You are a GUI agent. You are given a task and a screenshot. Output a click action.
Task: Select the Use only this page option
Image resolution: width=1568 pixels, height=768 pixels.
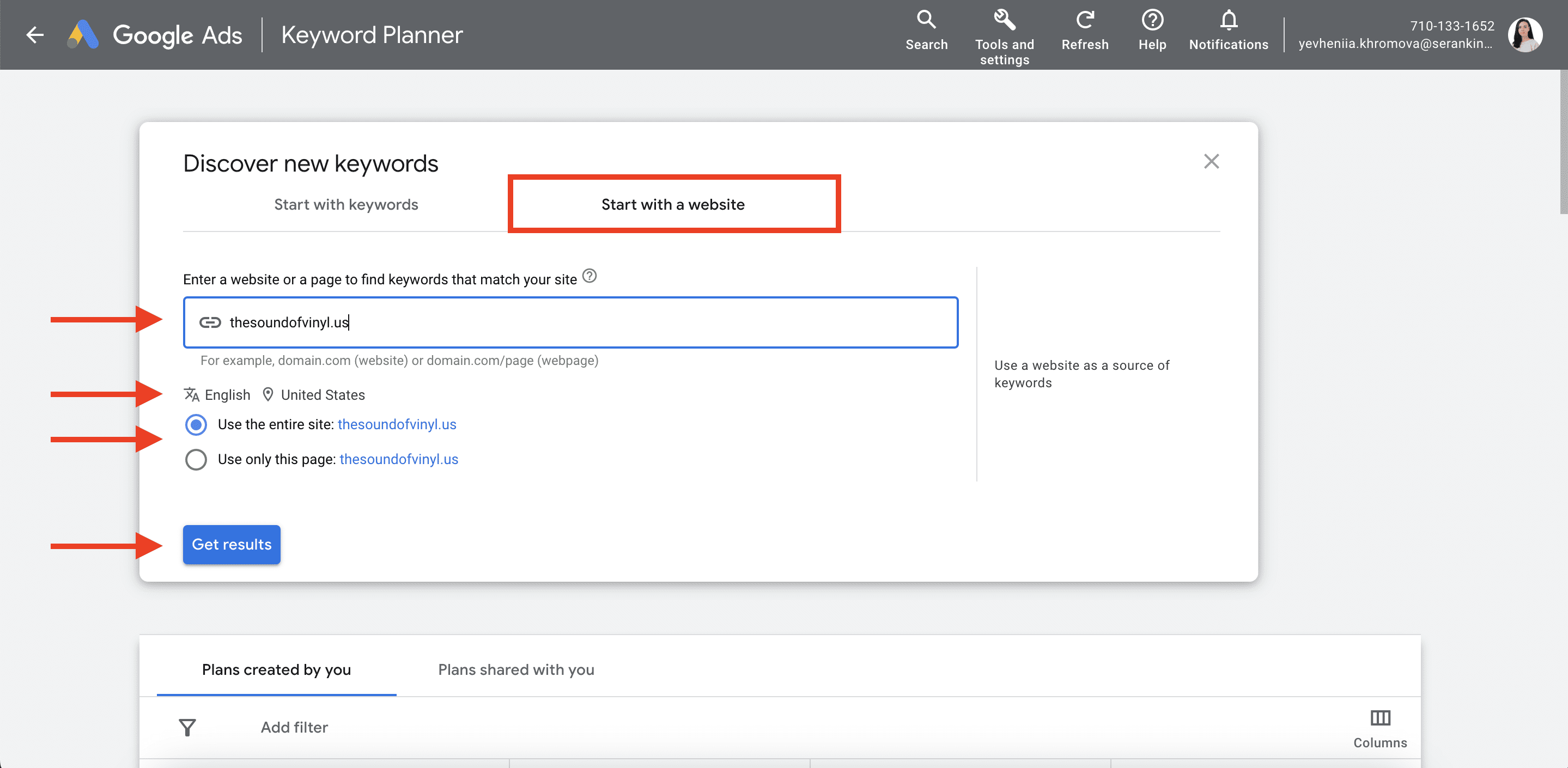coord(196,460)
